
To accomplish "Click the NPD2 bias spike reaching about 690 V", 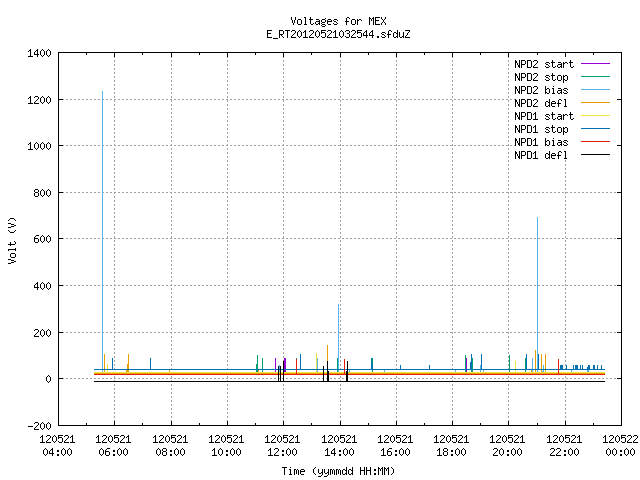I will (538, 294).
